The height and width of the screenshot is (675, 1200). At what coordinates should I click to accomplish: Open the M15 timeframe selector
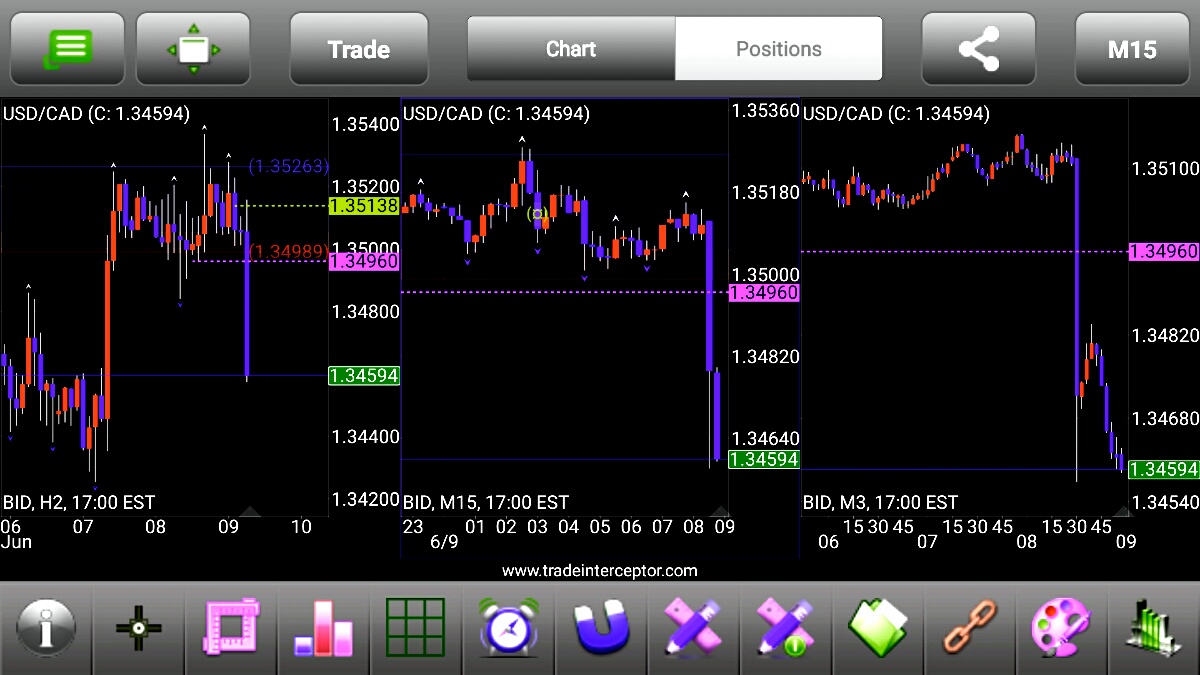1132,48
